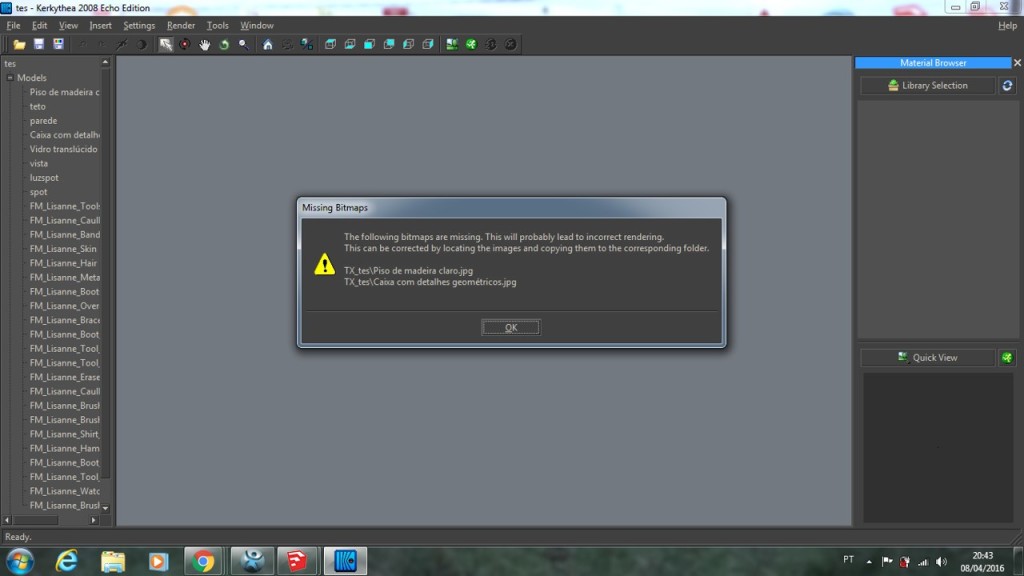Click the Home view icon
This screenshot has height=576, width=1024.
[x=268, y=44]
